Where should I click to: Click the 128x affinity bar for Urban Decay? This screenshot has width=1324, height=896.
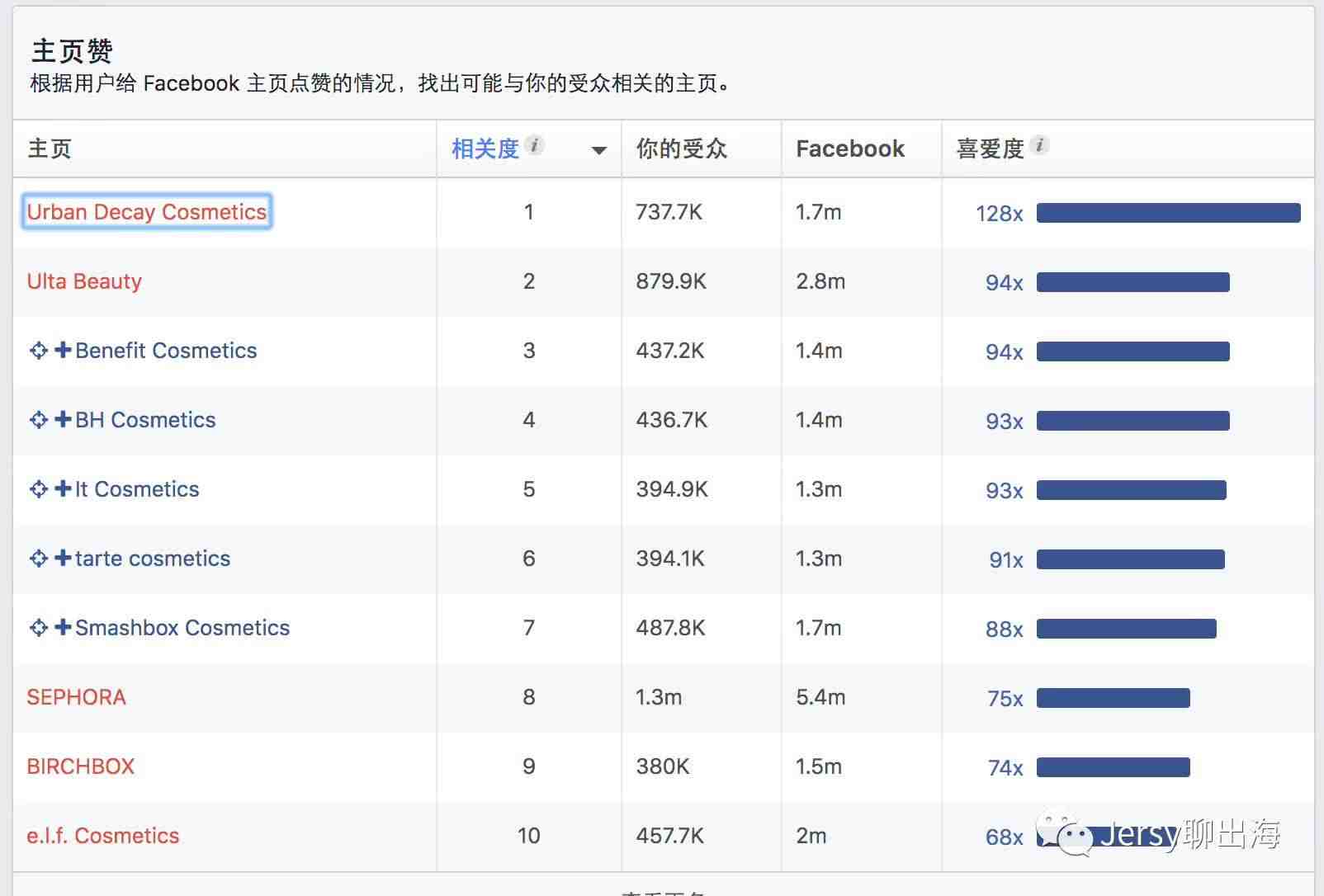pyautogui.click(x=1168, y=213)
